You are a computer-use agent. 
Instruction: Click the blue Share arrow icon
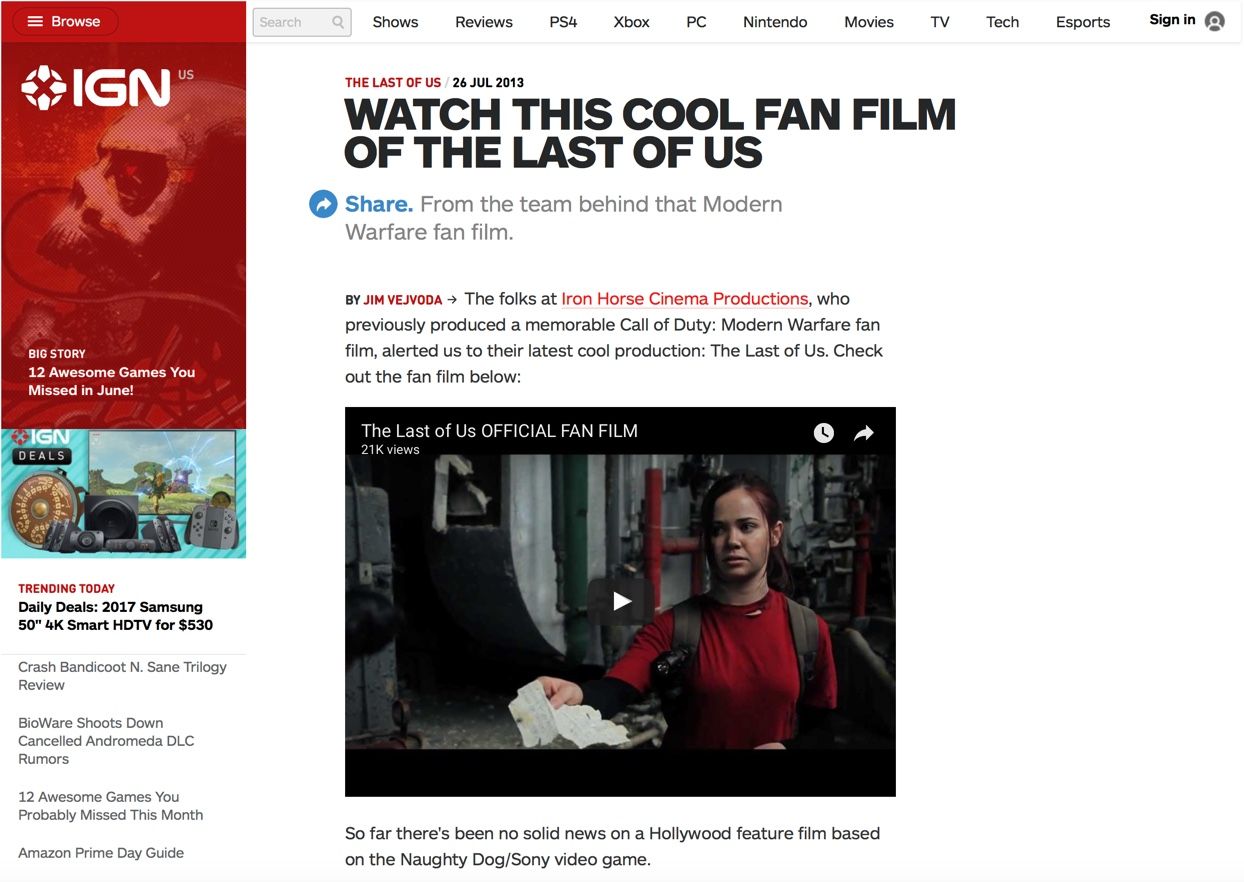coord(323,204)
